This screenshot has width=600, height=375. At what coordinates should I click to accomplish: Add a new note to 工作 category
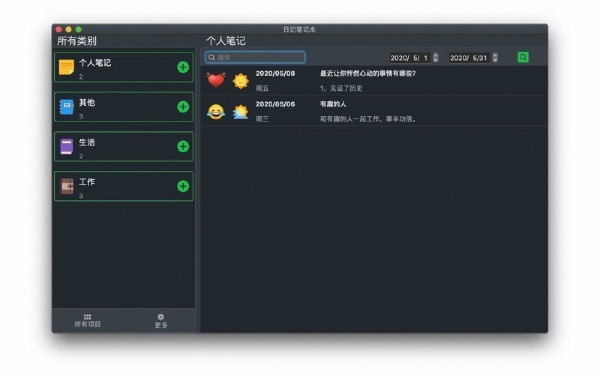tap(183, 186)
